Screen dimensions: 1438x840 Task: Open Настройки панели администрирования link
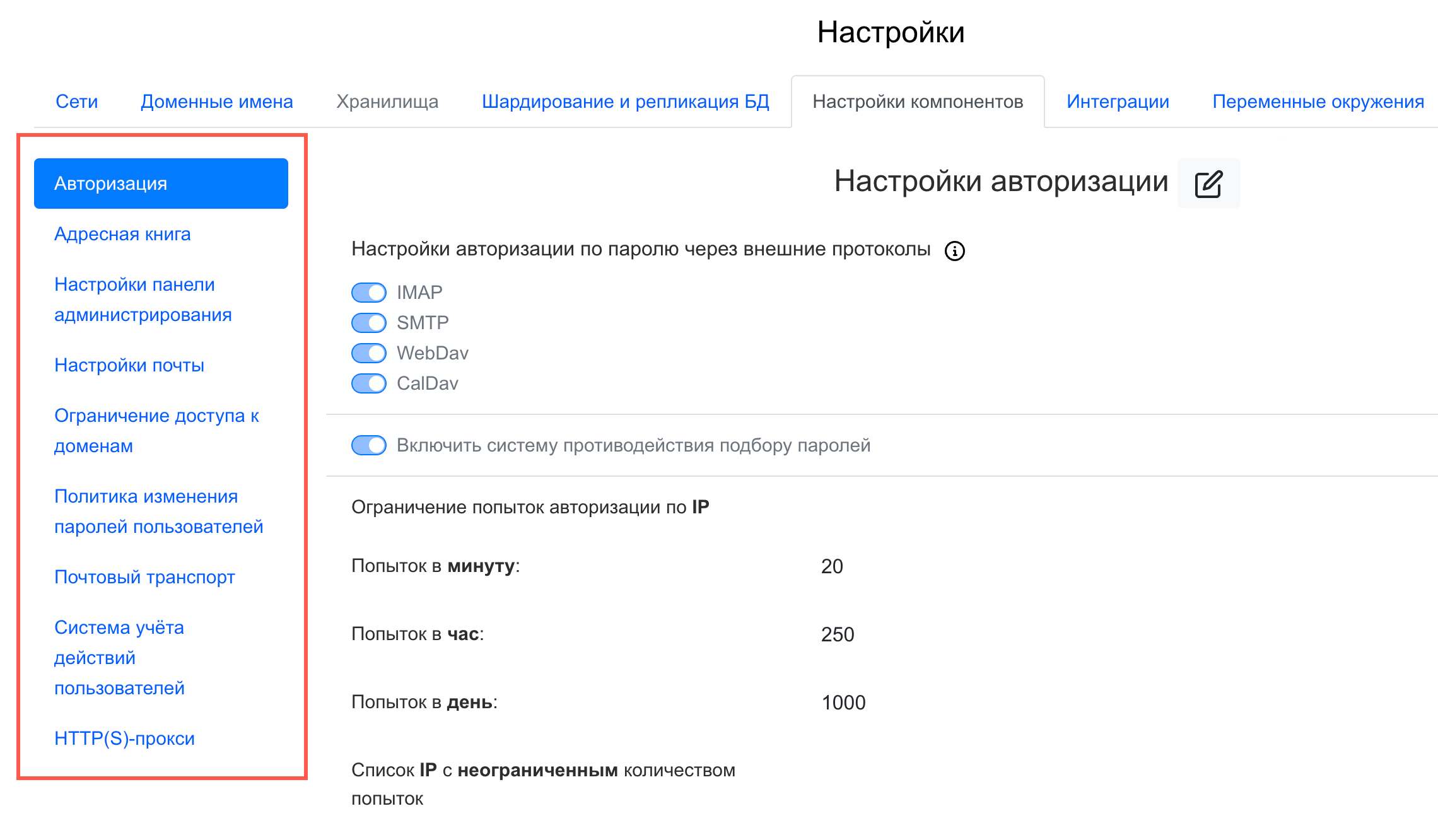(143, 300)
